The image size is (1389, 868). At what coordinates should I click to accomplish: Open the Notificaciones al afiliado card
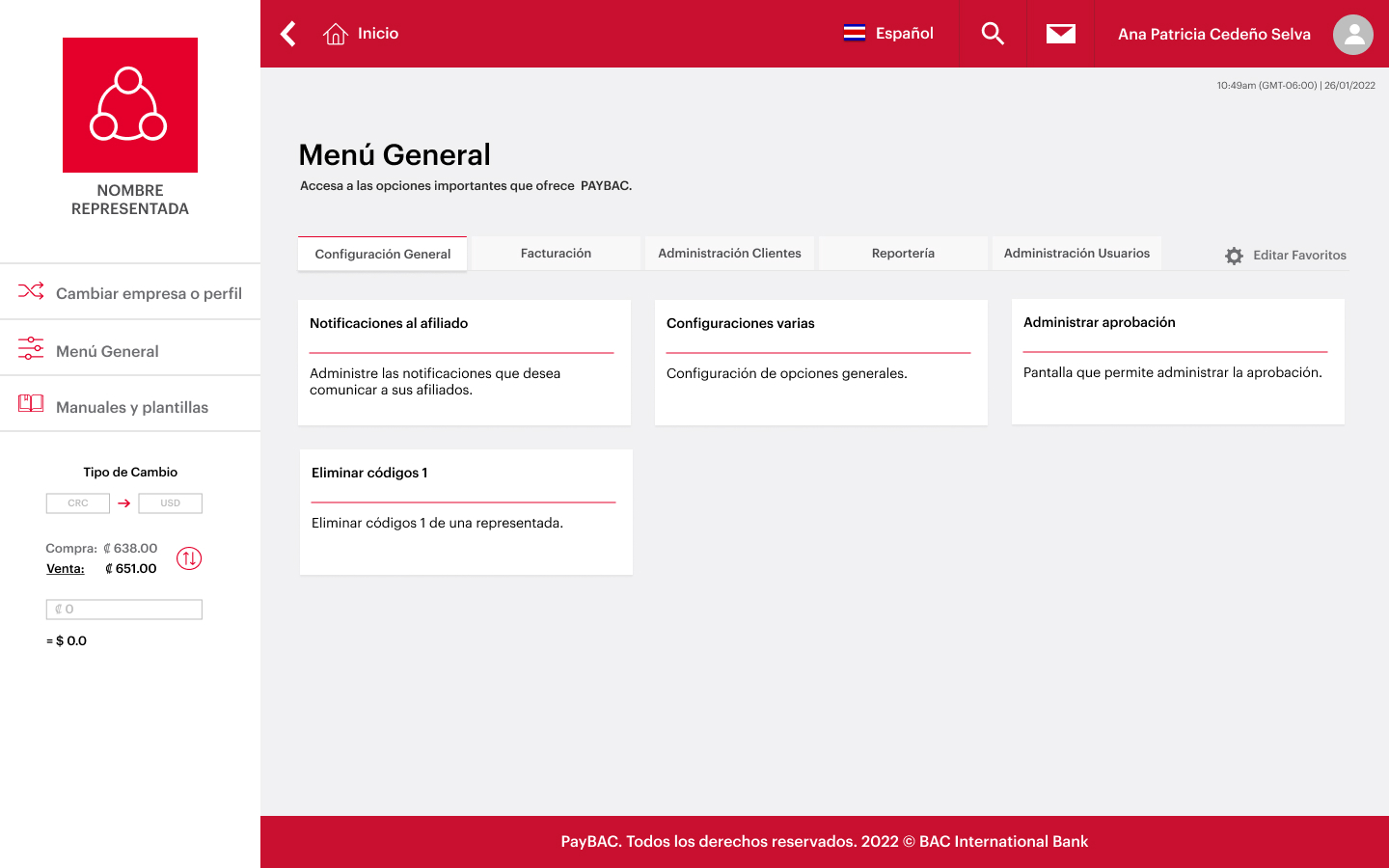(x=464, y=362)
